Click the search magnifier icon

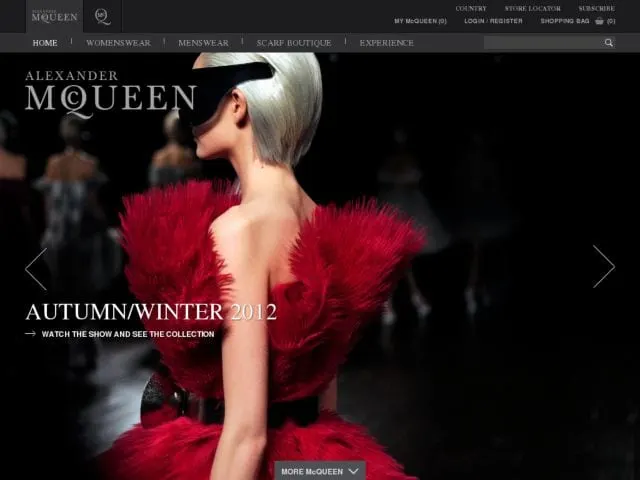(609, 42)
